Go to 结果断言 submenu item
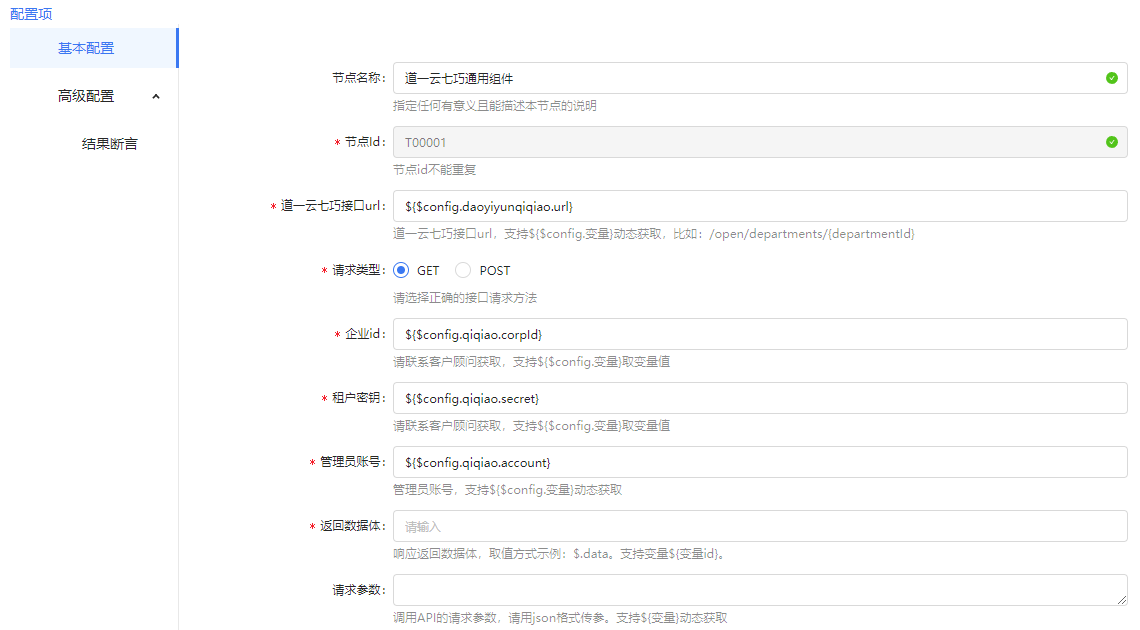Viewport: 1140px width, 630px height. click(109, 144)
